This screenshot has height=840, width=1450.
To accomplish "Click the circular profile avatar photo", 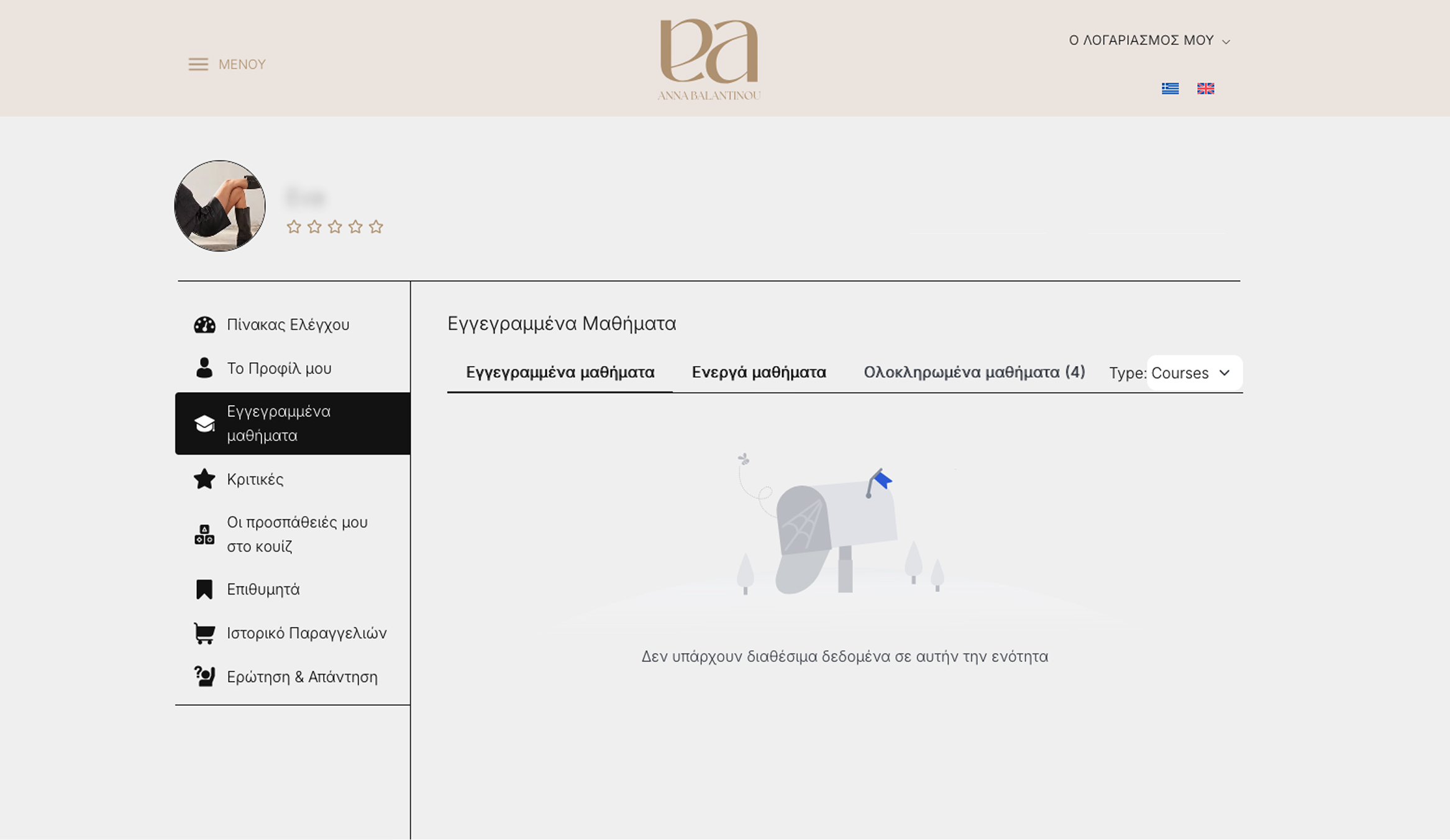I will [220, 206].
